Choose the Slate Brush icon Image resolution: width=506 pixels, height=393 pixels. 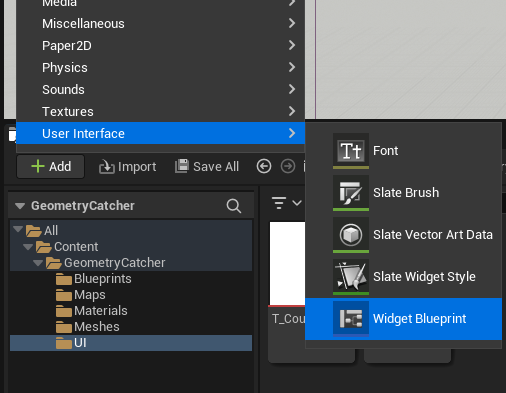pyautogui.click(x=351, y=193)
